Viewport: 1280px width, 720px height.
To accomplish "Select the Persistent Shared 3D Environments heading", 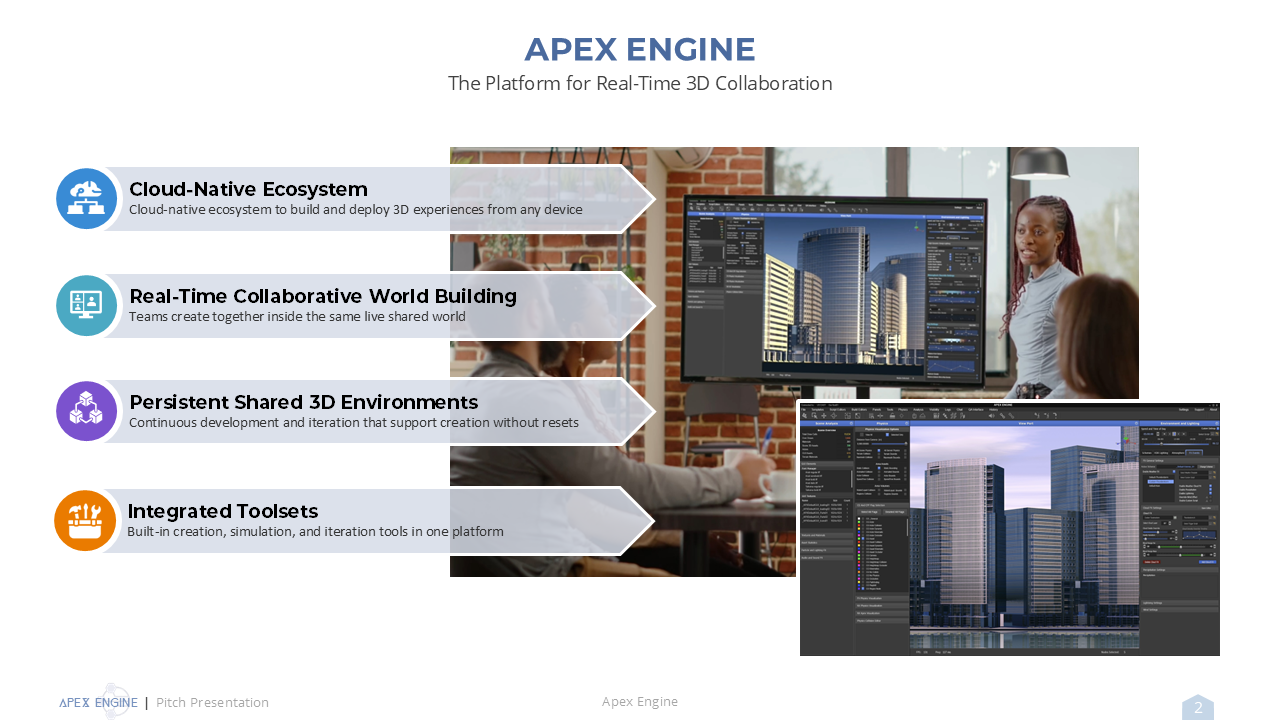I will [x=303, y=402].
